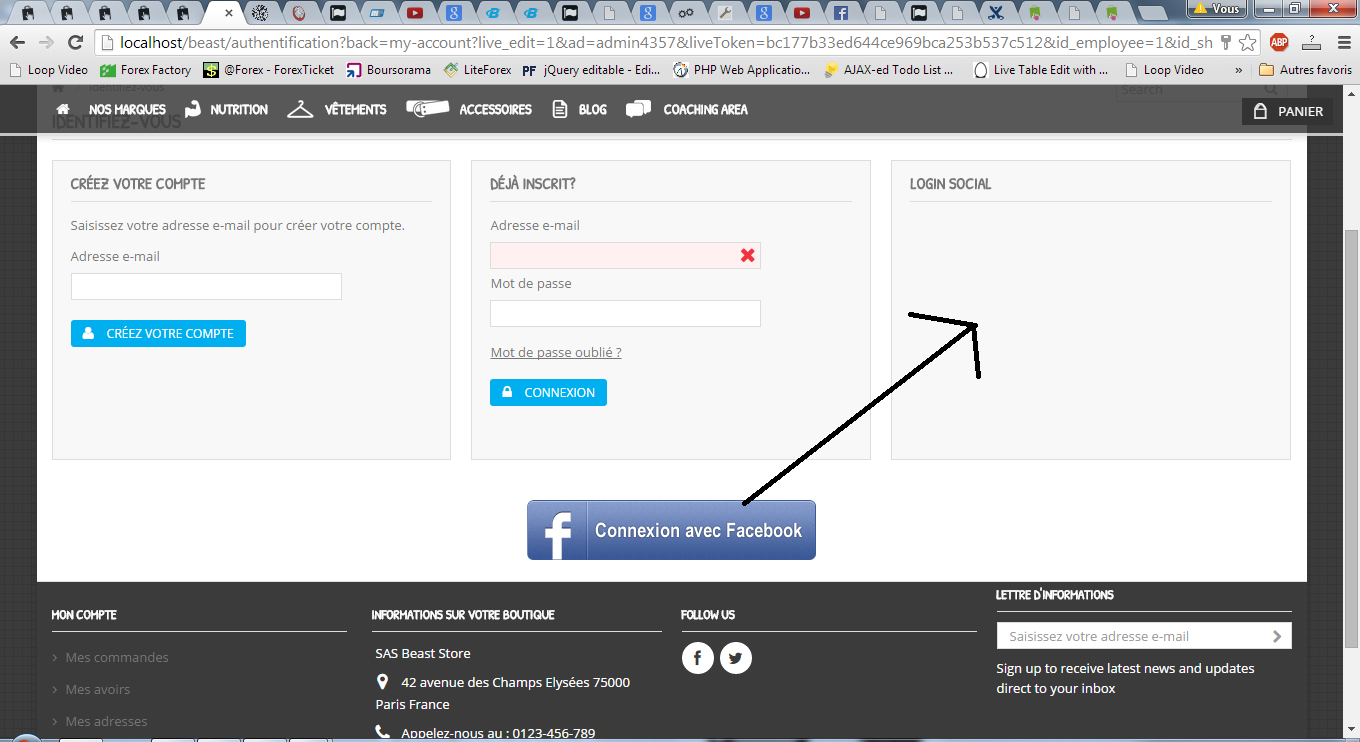Open the Forex Factory bookmark
Viewport: 1360px width, 742px height.
[x=146, y=70]
